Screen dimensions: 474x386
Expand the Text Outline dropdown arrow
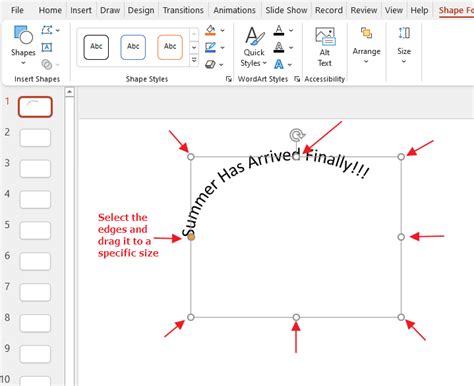tap(291, 47)
